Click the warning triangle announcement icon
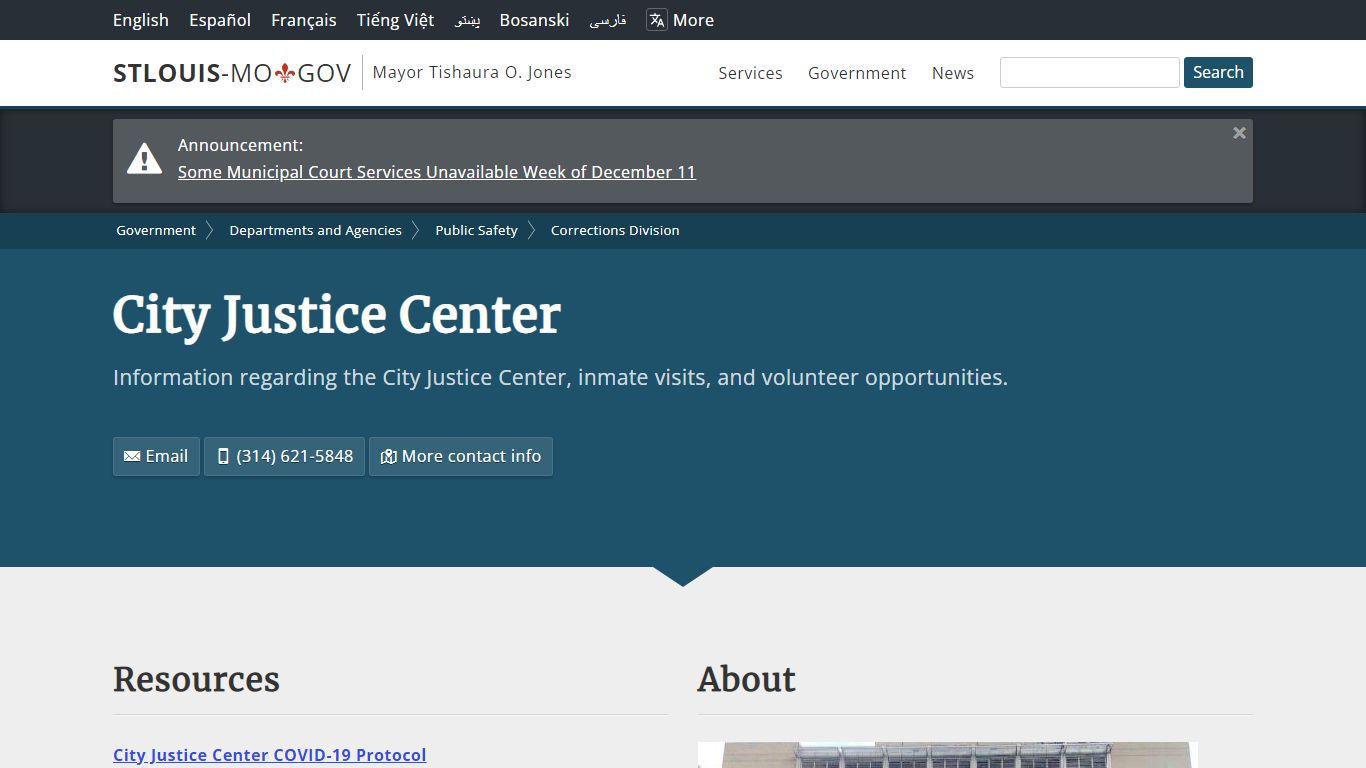Image resolution: width=1366 pixels, height=768 pixels. pos(144,157)
